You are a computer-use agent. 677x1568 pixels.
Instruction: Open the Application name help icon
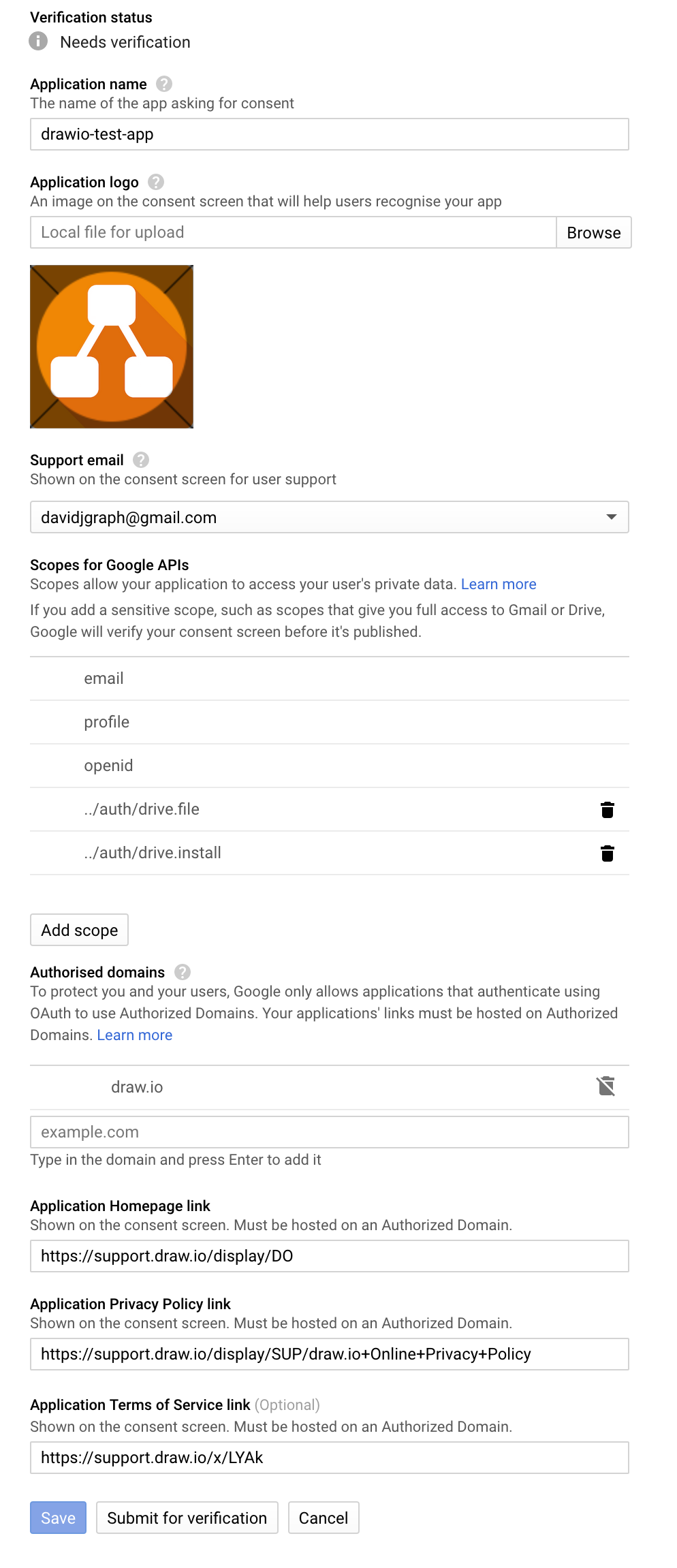point(163,84)
